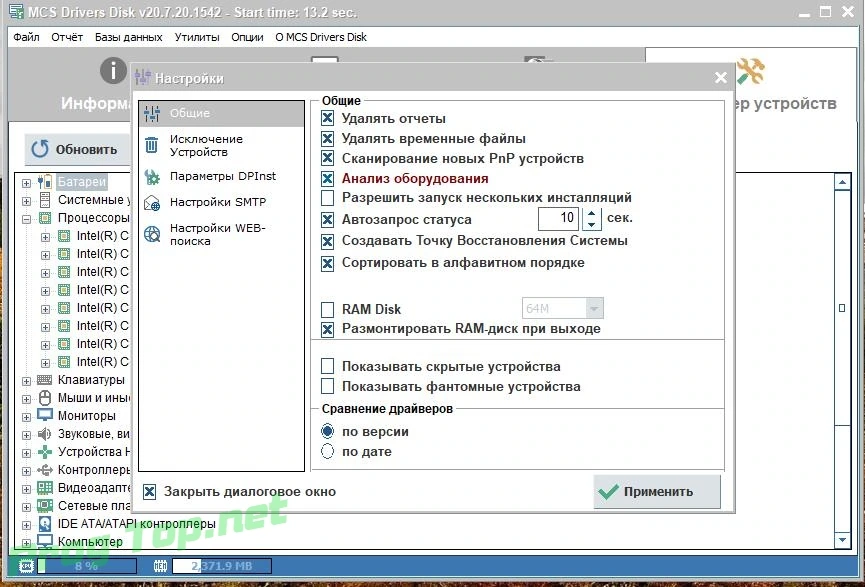Expand the Батареи tree node
The image size is (865, 587).
click(x=26, y=183)
